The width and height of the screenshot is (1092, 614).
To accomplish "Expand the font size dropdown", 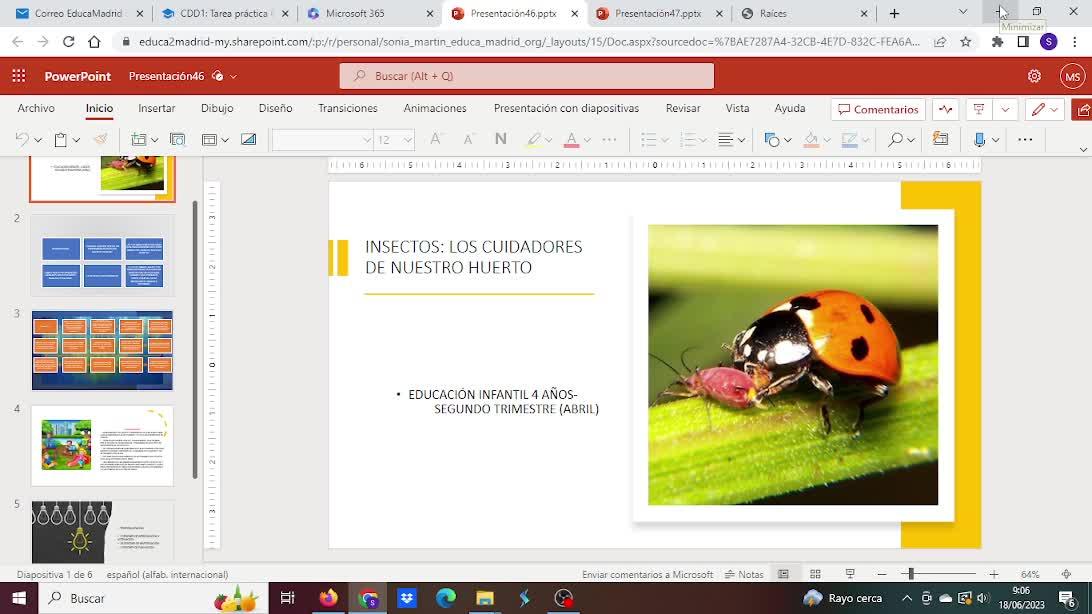I will 407,140.
